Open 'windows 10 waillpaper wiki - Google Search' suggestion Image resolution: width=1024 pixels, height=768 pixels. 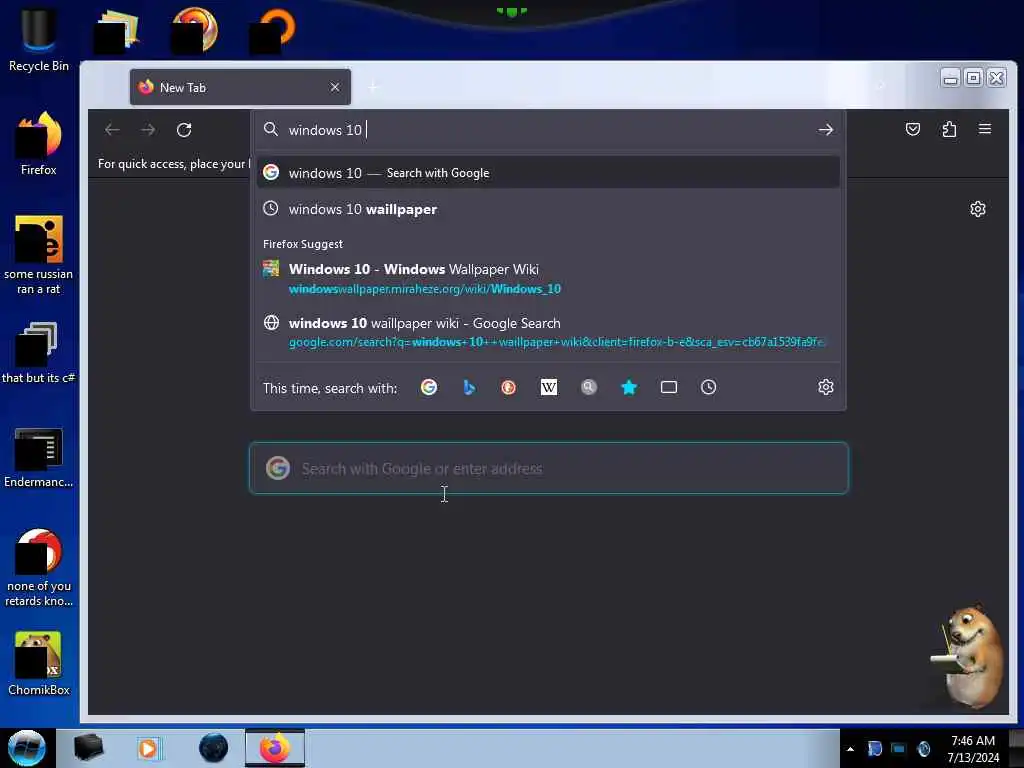point(548,332)
